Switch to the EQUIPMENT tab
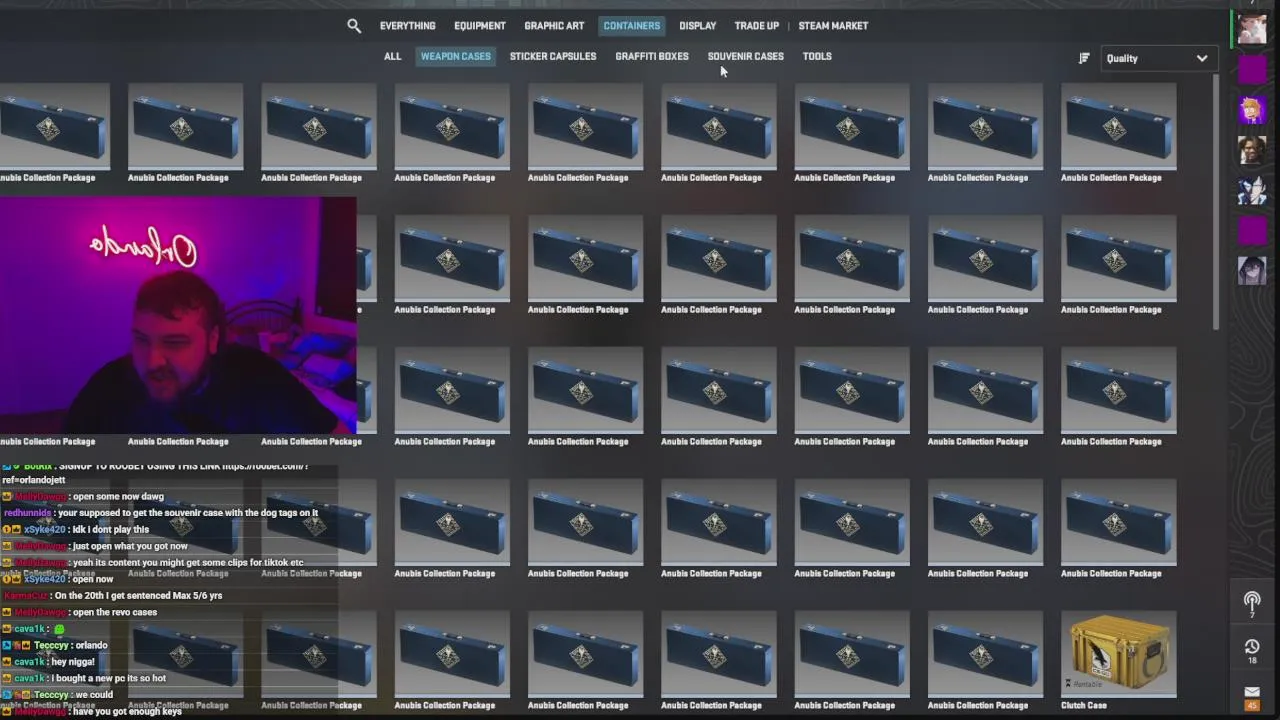The width and height of the screenshot is (1280, 720). 479,26
